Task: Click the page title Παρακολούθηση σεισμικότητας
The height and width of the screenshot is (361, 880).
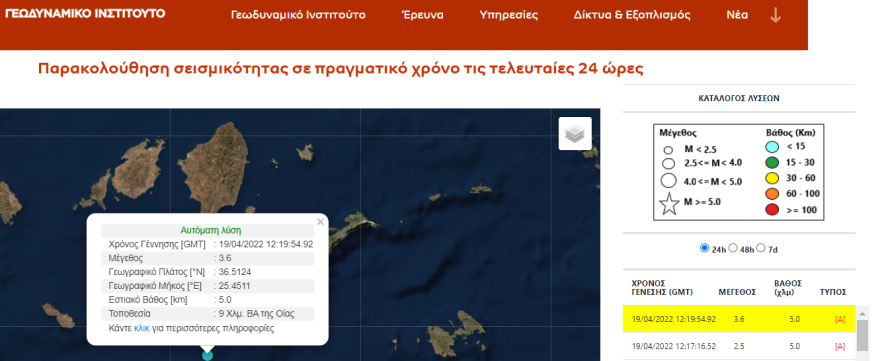Action: [340, 69]
